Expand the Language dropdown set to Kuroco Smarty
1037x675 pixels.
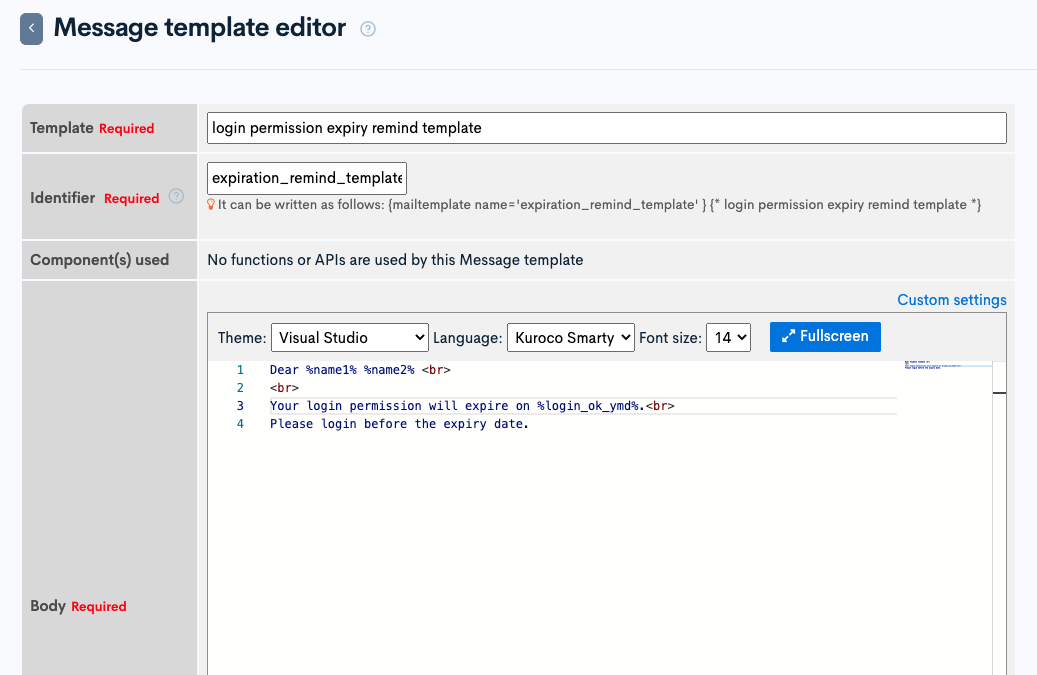[570, 338]
